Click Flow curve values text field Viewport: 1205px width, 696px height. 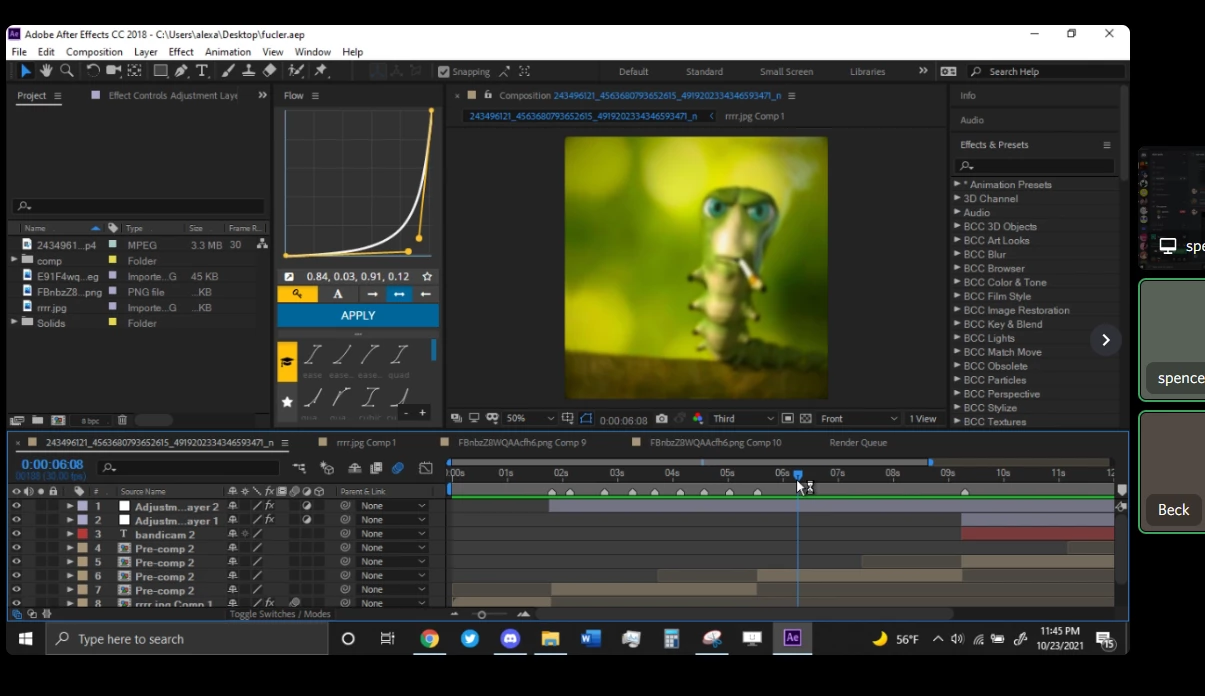(358, 277)
